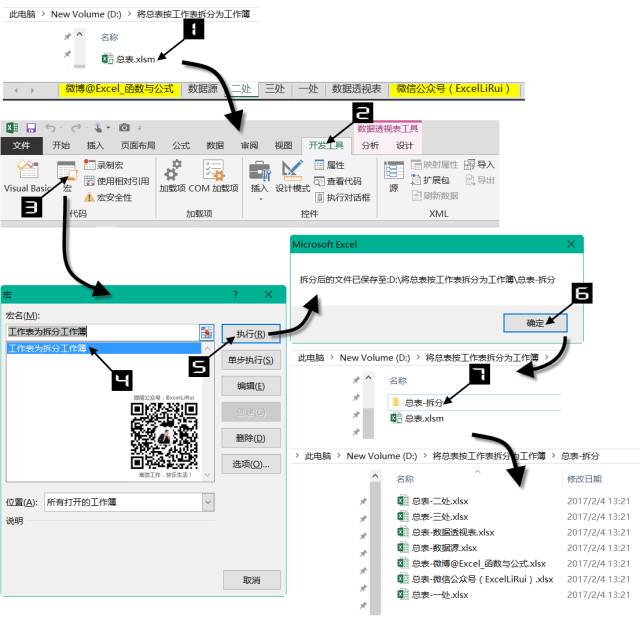The image size is (640, 617).
Task: Open file 总表-一处.xlsx
Action: [x=433, y=595]
